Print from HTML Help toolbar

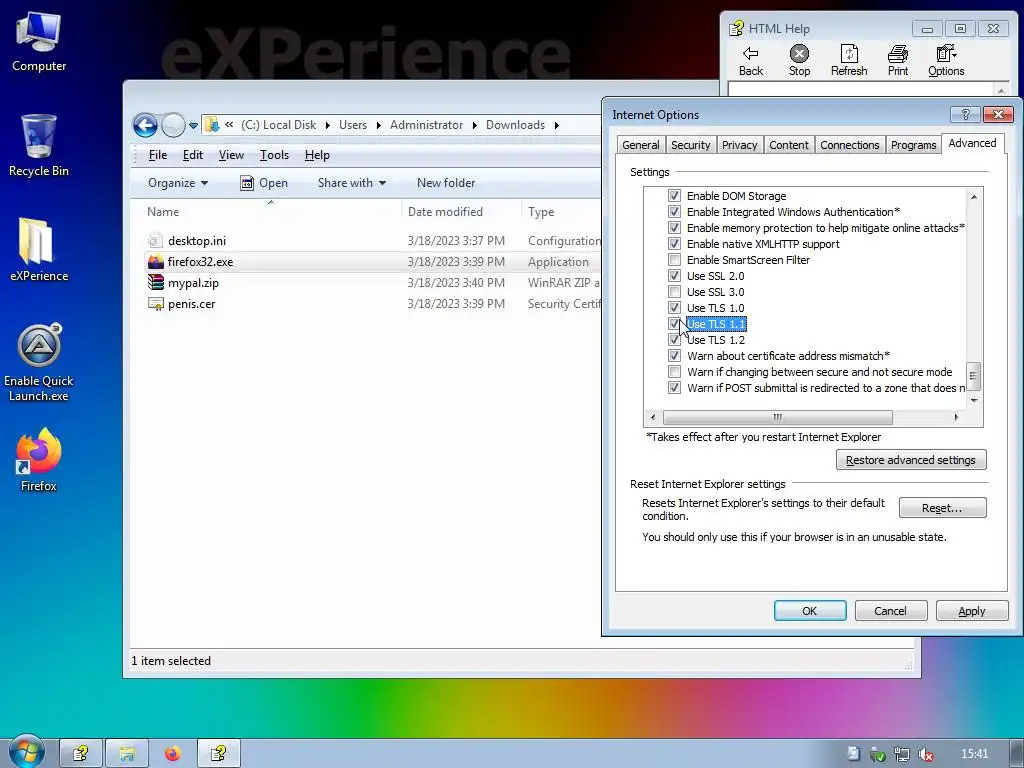point(897,61)
